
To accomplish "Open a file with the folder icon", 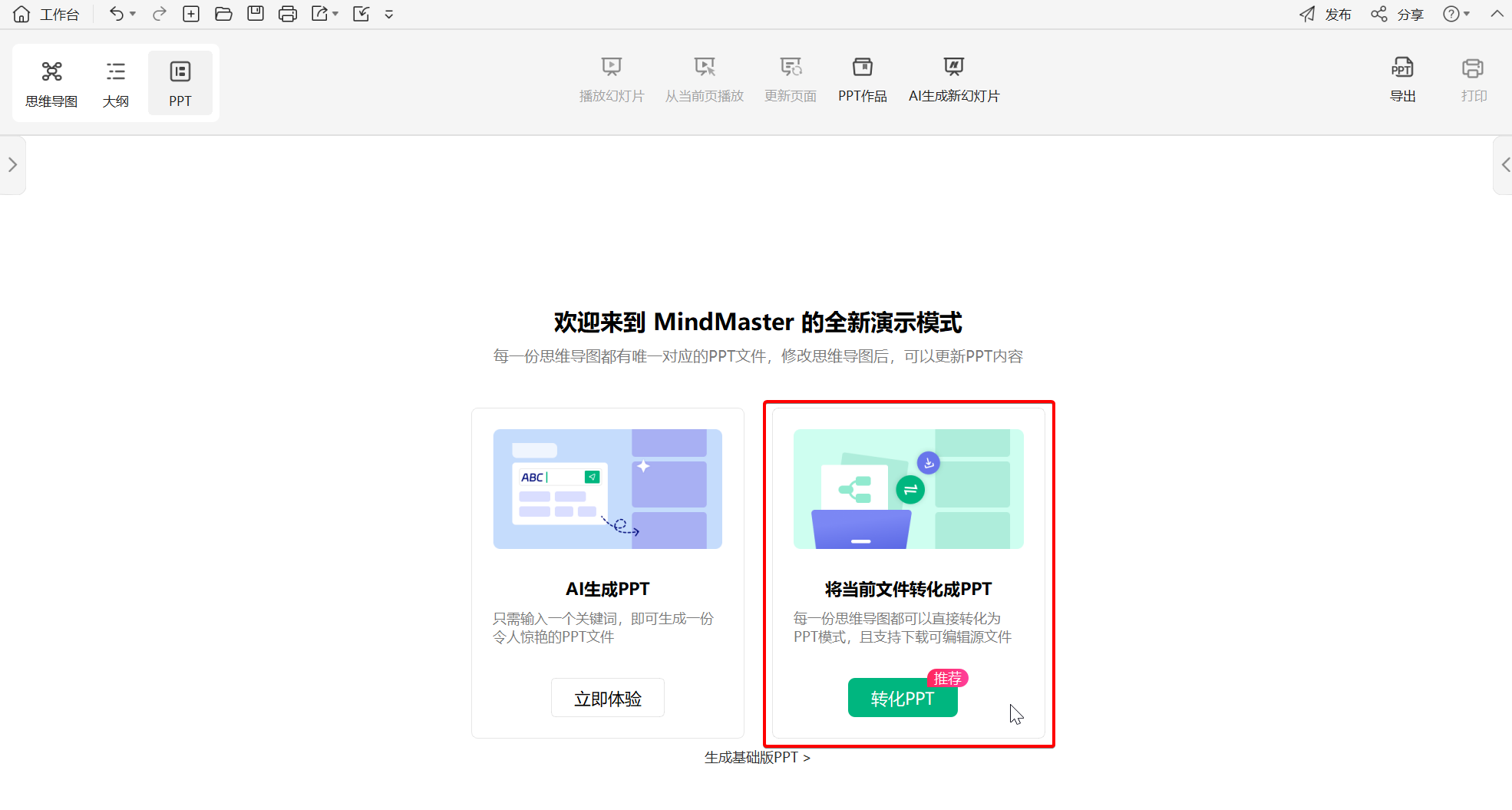I will 223,14.
